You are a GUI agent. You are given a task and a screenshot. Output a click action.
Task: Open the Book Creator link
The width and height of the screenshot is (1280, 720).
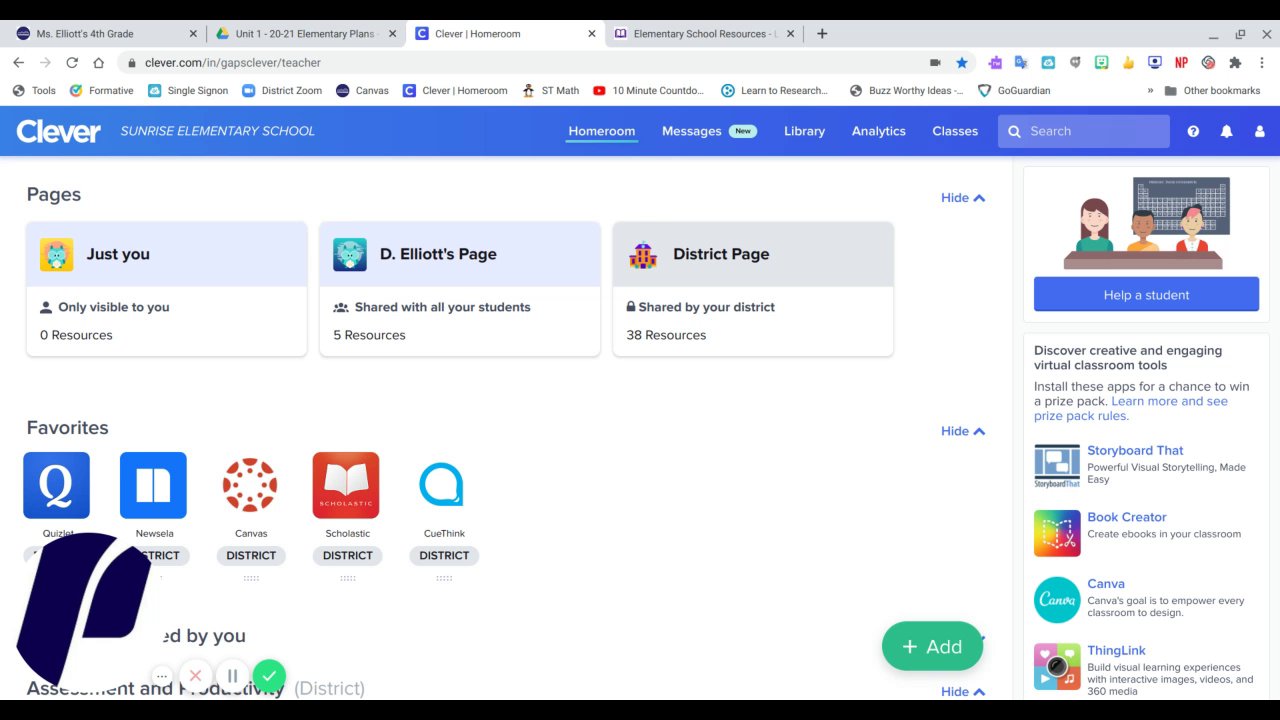pyautogui.click(x=1127, y=517)
